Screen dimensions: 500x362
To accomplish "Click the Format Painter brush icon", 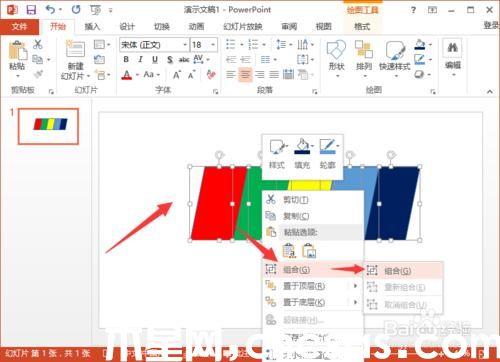I will click(38, 74).
